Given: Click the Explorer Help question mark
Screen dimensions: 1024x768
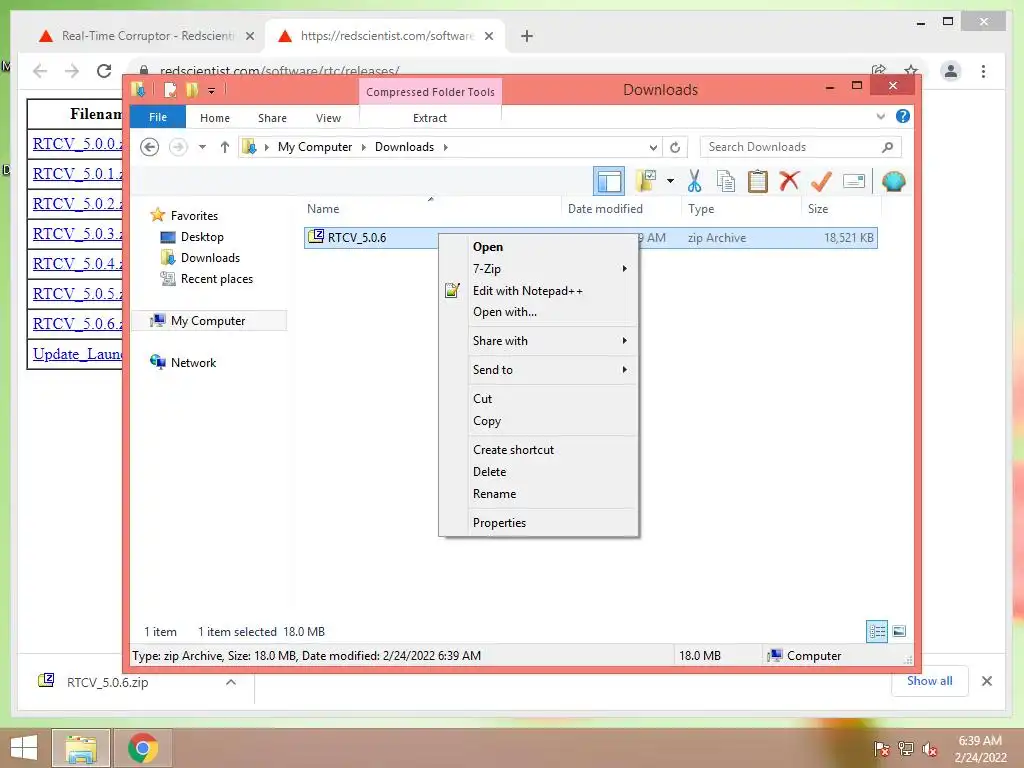Looking at the screenshot, I should (x=903, y=116).
